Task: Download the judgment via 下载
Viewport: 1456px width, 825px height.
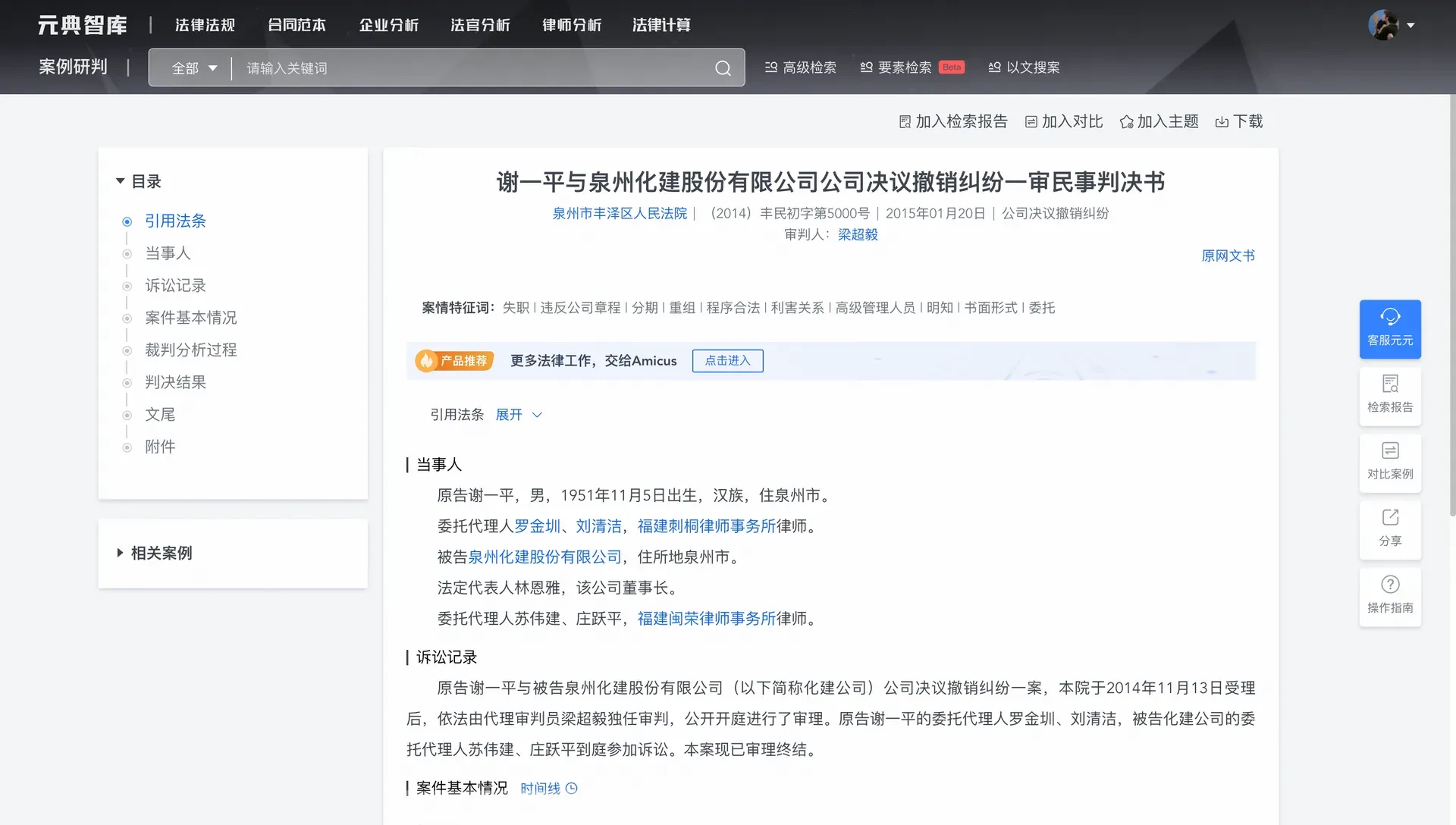Action: 1239,121
